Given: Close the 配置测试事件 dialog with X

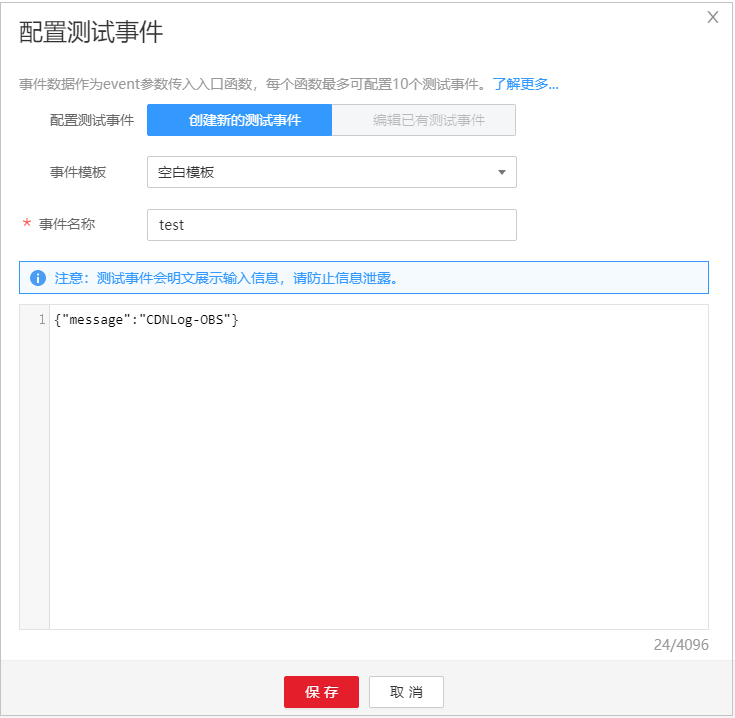Looking at the screenshot, I should (712, 17).
